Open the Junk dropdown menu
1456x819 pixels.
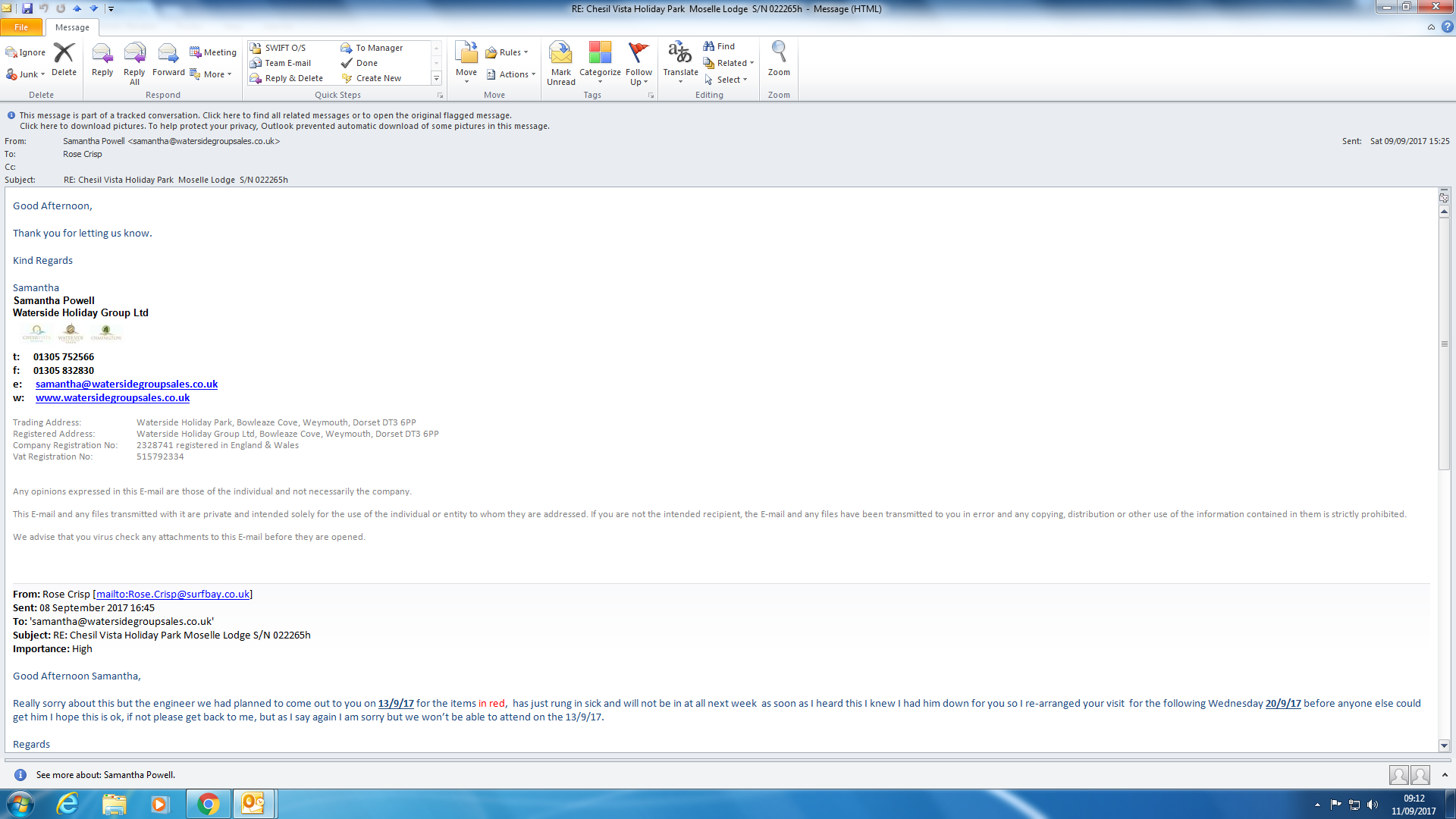(27, 74)
